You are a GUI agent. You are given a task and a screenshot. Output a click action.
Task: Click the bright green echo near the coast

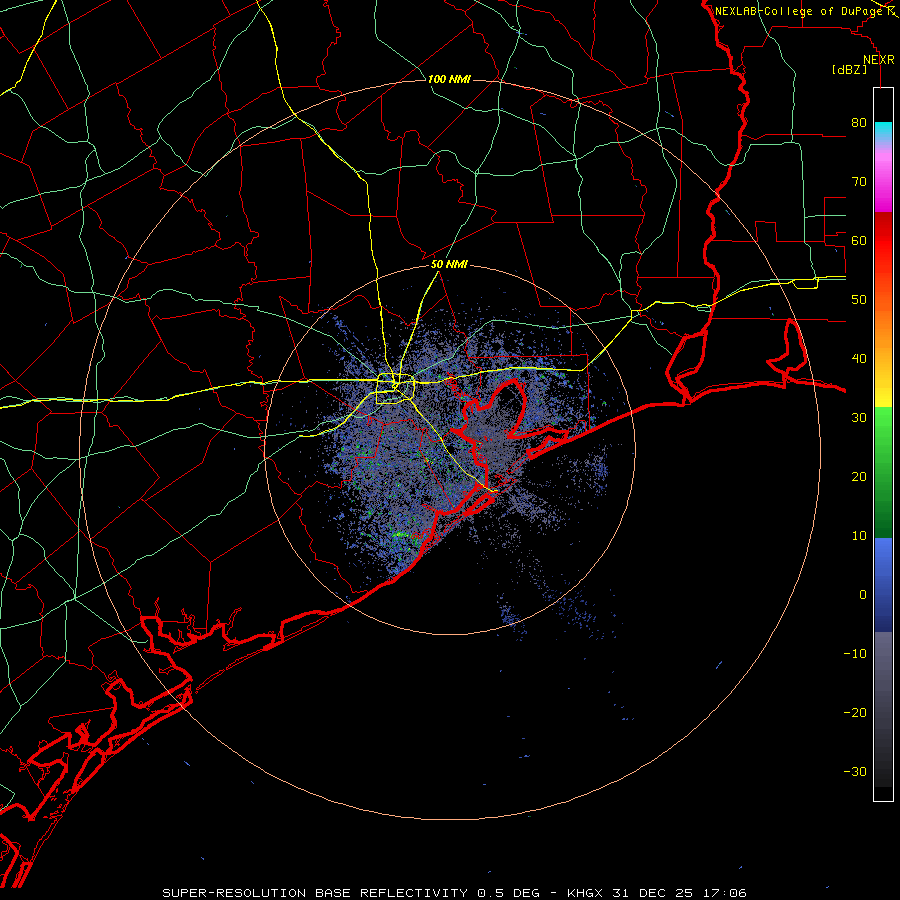coord(401,534)
